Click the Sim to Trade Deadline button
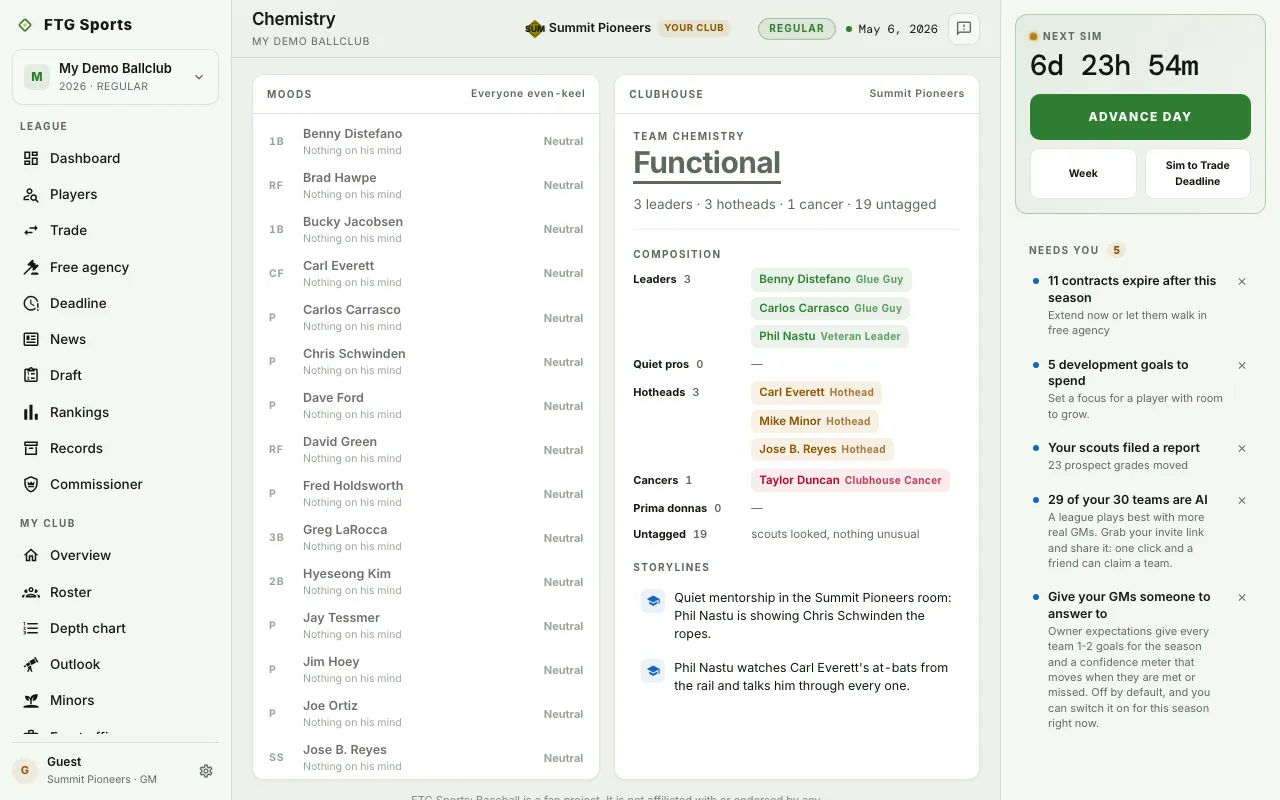The image size is (1280, 800). pyautogui.click(x=1198, y=174)
